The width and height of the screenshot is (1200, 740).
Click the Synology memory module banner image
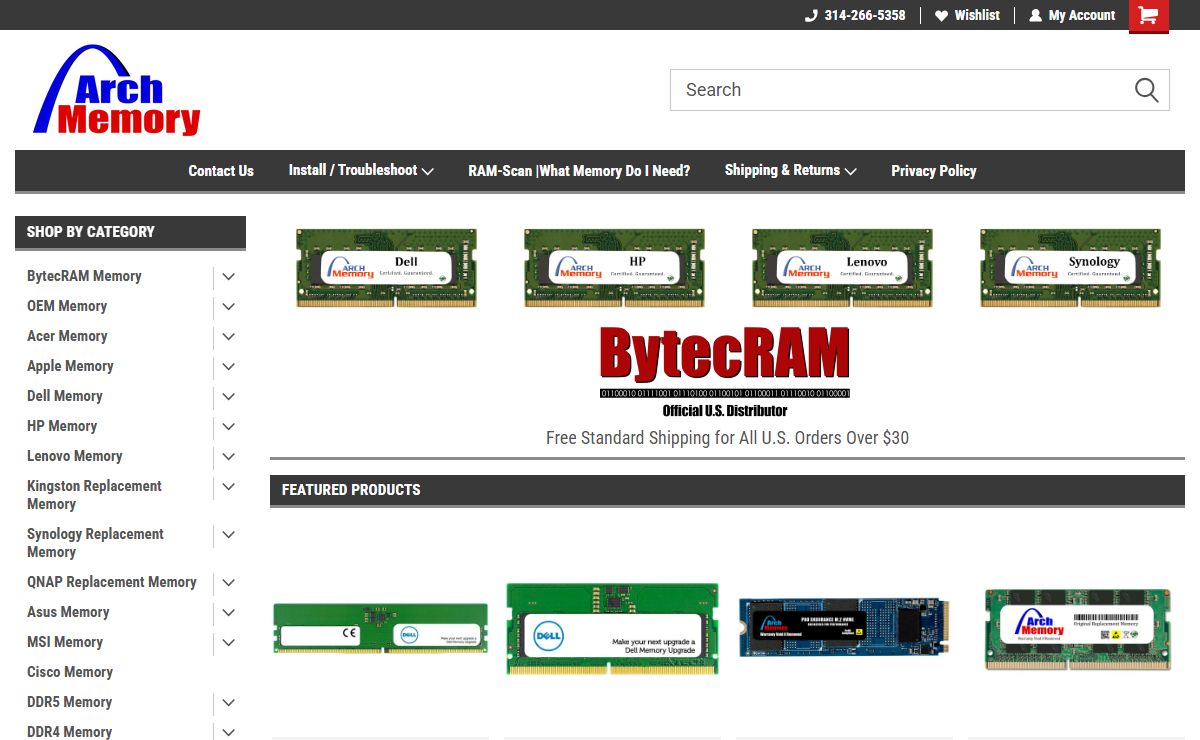pos(1070,267)
